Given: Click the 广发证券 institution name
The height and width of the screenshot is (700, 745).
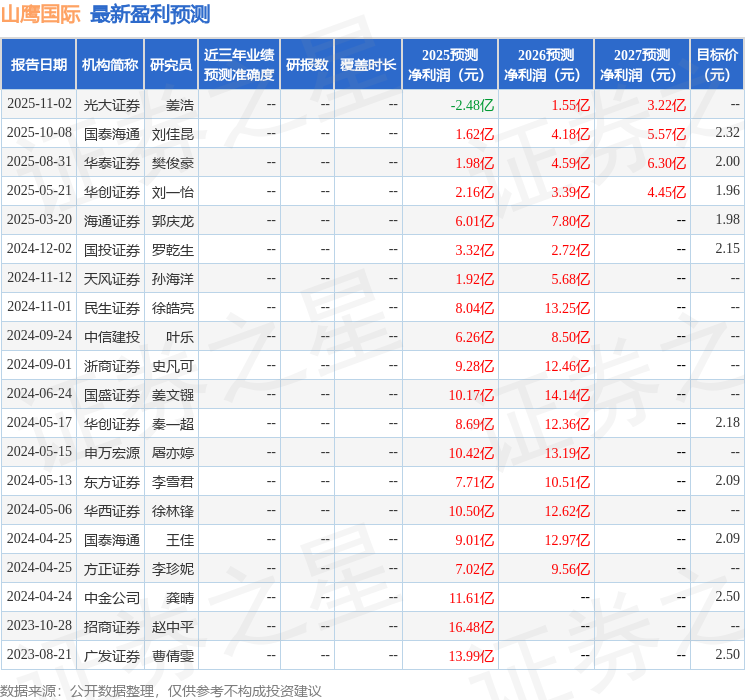Looking at the screenshot, I should 111,656.
